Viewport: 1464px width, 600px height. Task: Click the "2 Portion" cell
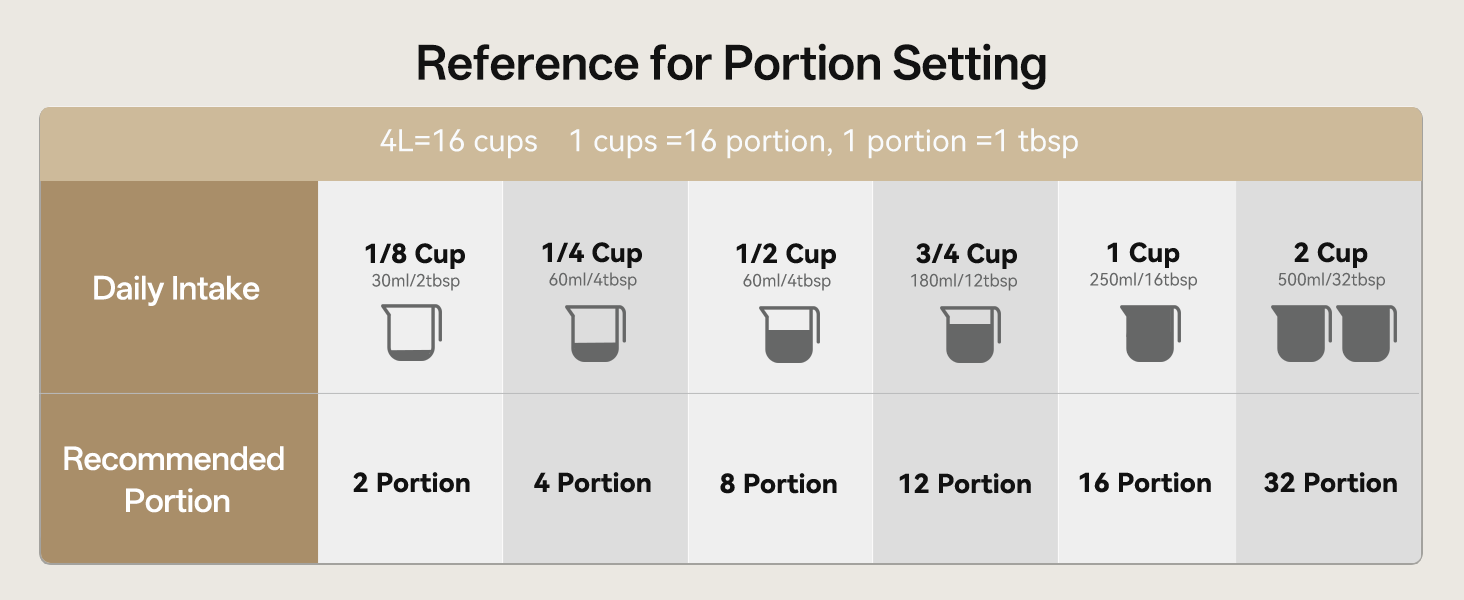411,483
